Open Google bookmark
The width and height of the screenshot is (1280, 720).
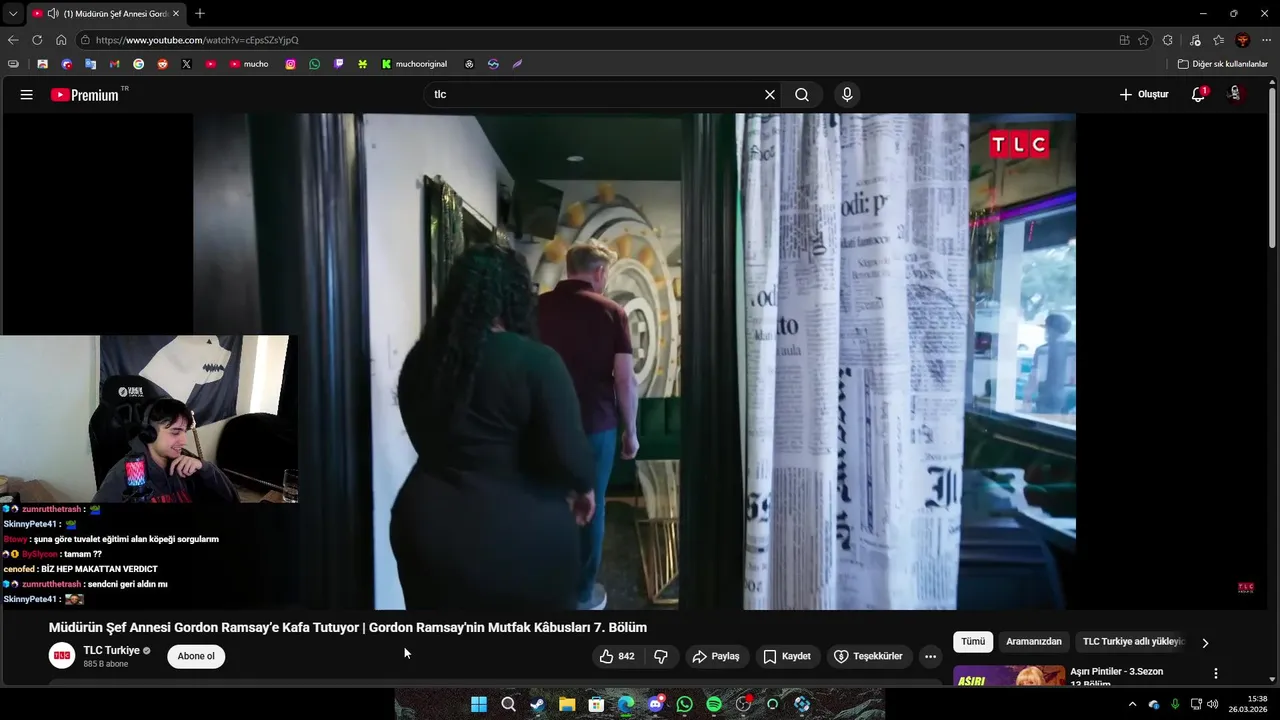(x=138, y=64)
